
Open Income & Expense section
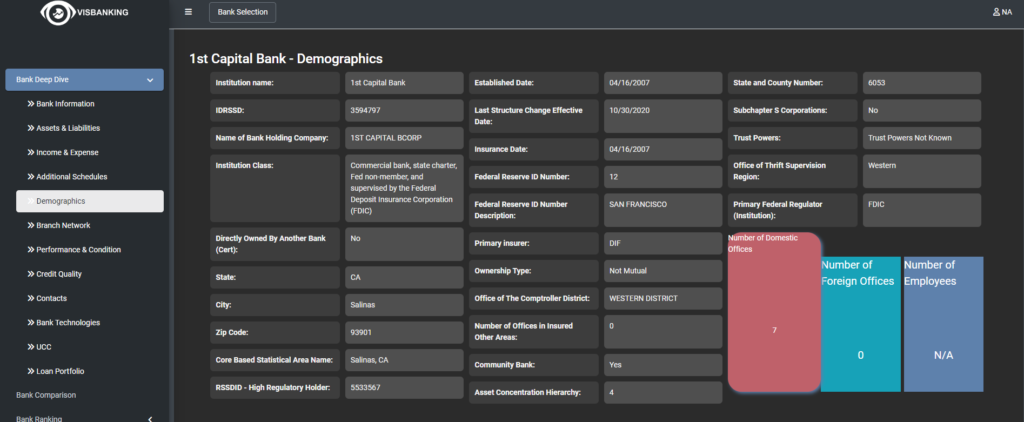(x=67, y=152)
